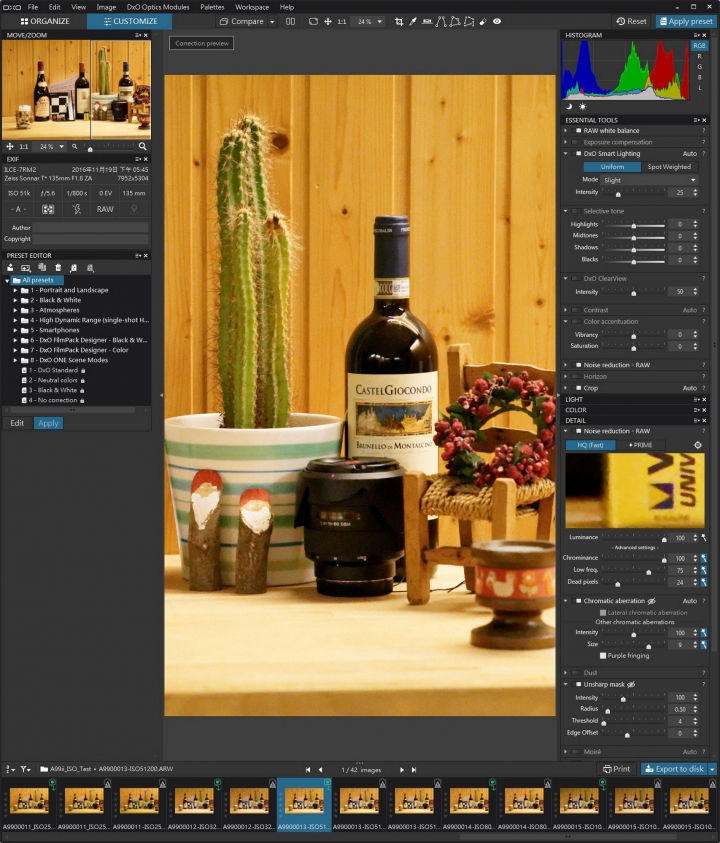Click zoom-in magnifier in Move/Zoom panel
Viewport: 720px width, 843px height.
(x=142, y=146)
